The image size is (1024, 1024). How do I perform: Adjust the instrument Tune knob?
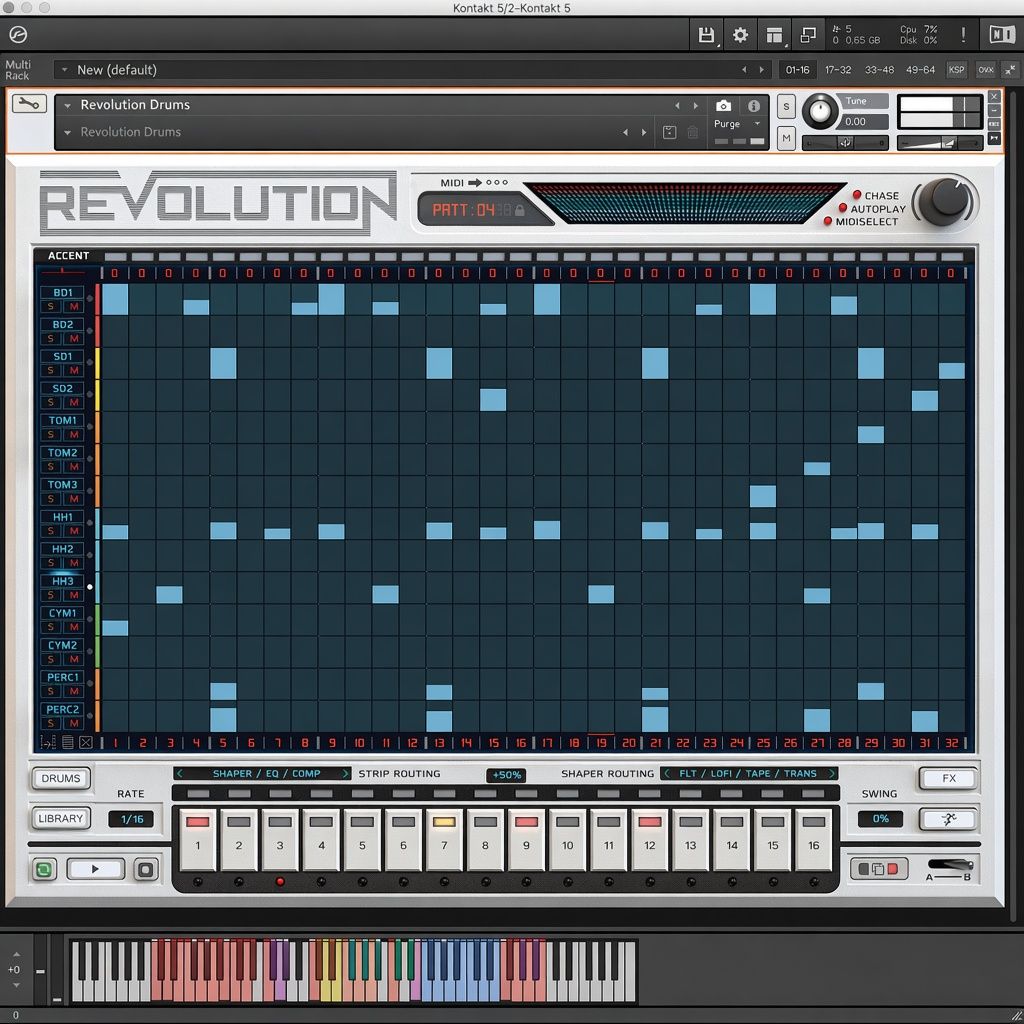pos(820,111)
